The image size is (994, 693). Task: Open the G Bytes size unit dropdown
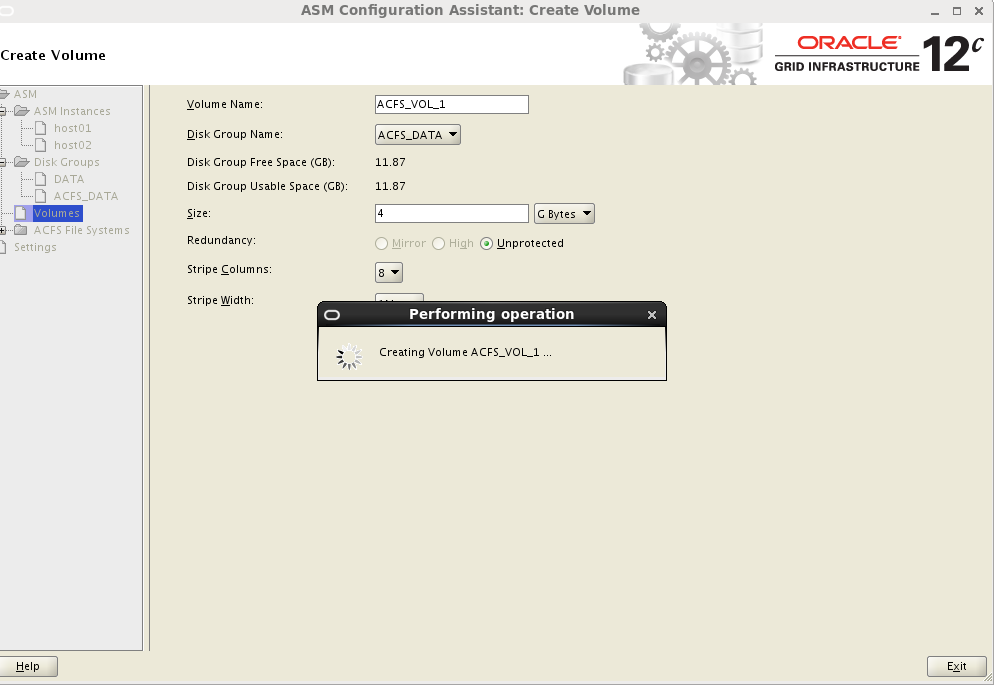[x=564, y=214]
